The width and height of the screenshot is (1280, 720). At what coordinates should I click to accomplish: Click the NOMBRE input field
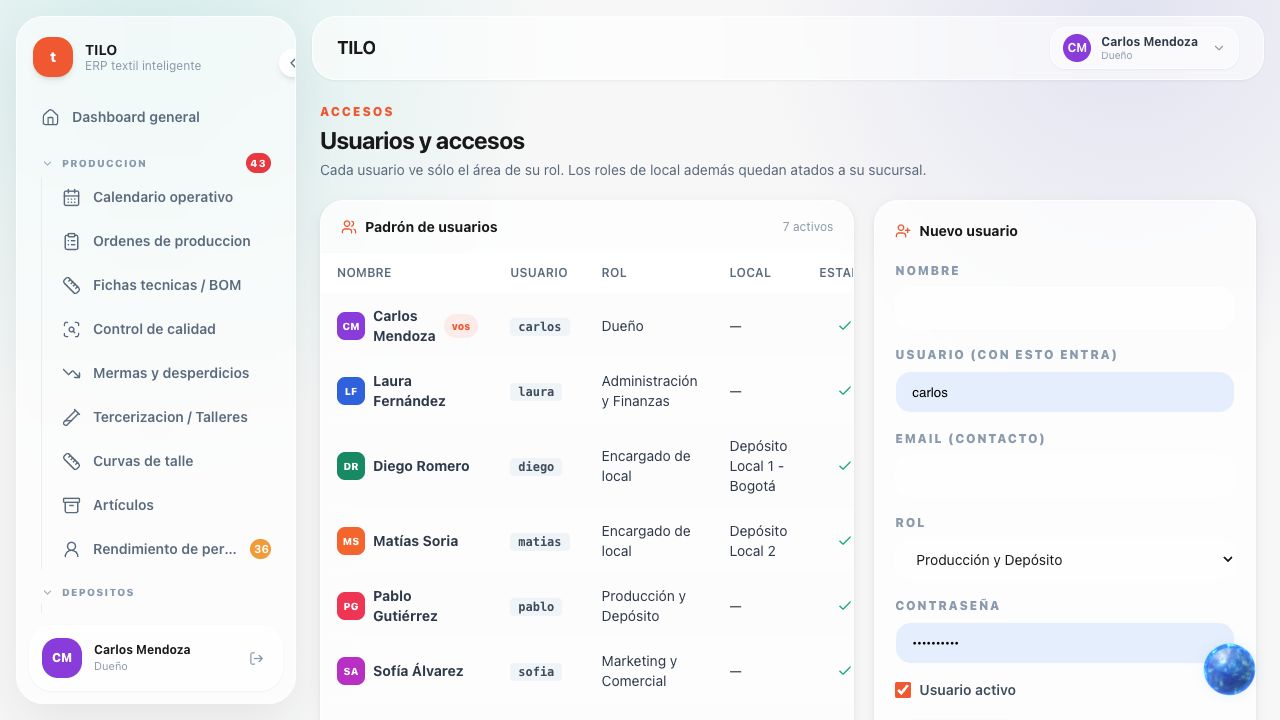1065,308
